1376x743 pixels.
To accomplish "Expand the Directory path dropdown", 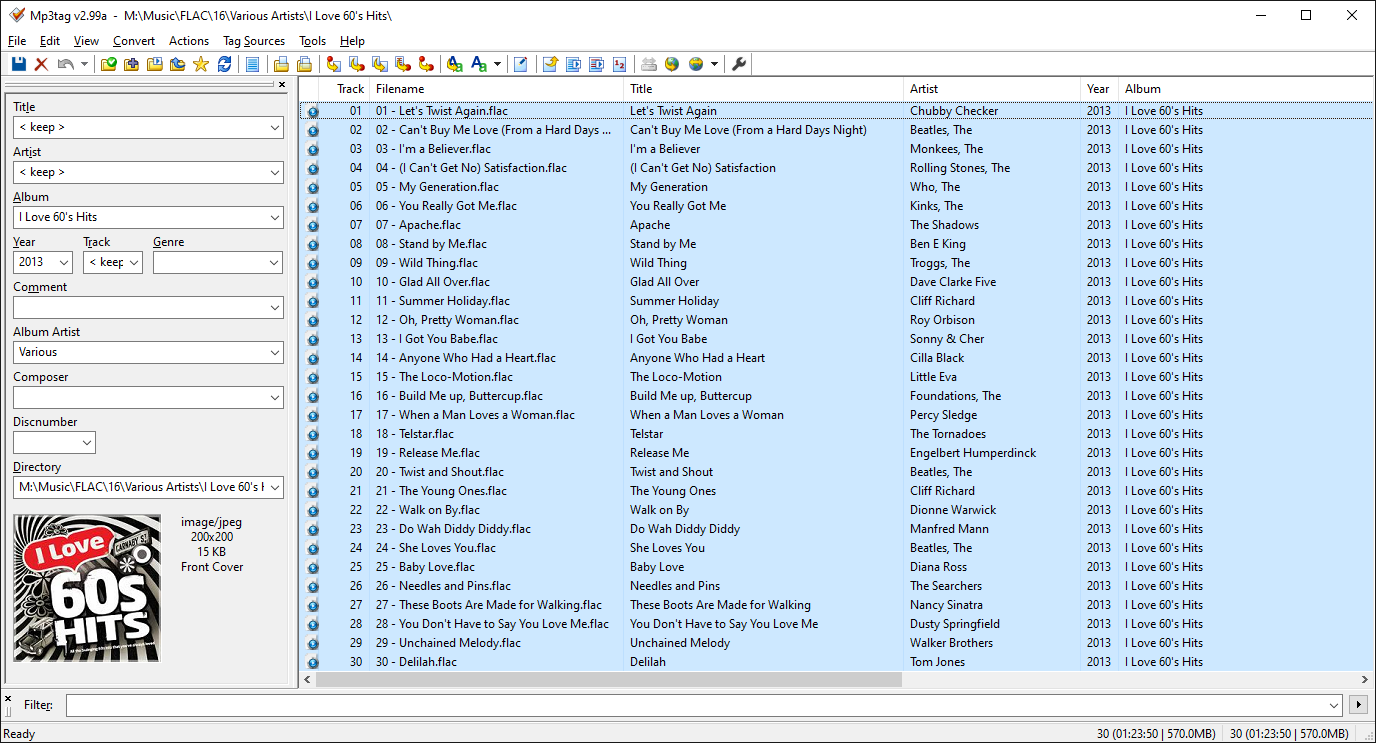I will (275, 487).
